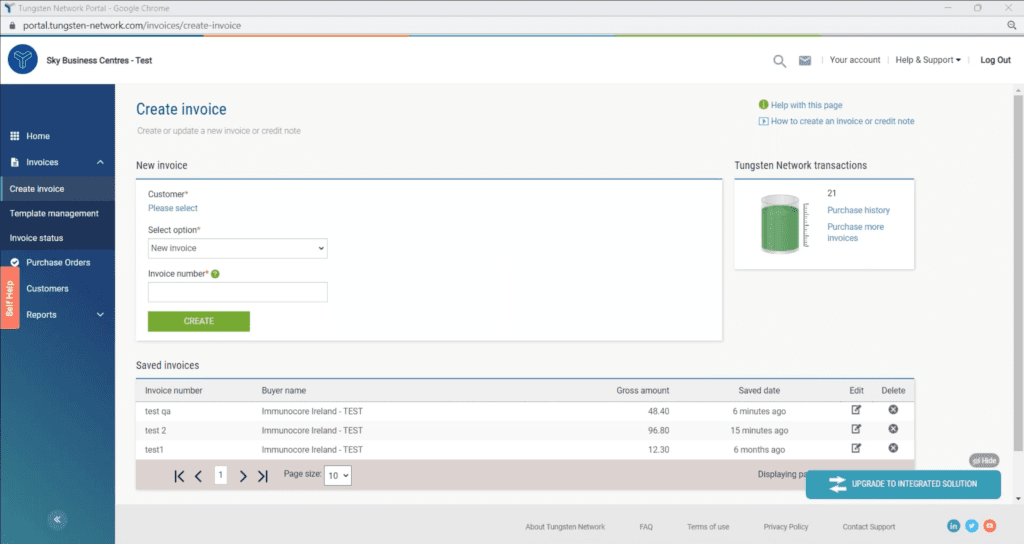Open Terms of use footer link
This screenshot has width=1024, height=544.
click(708, 527)
